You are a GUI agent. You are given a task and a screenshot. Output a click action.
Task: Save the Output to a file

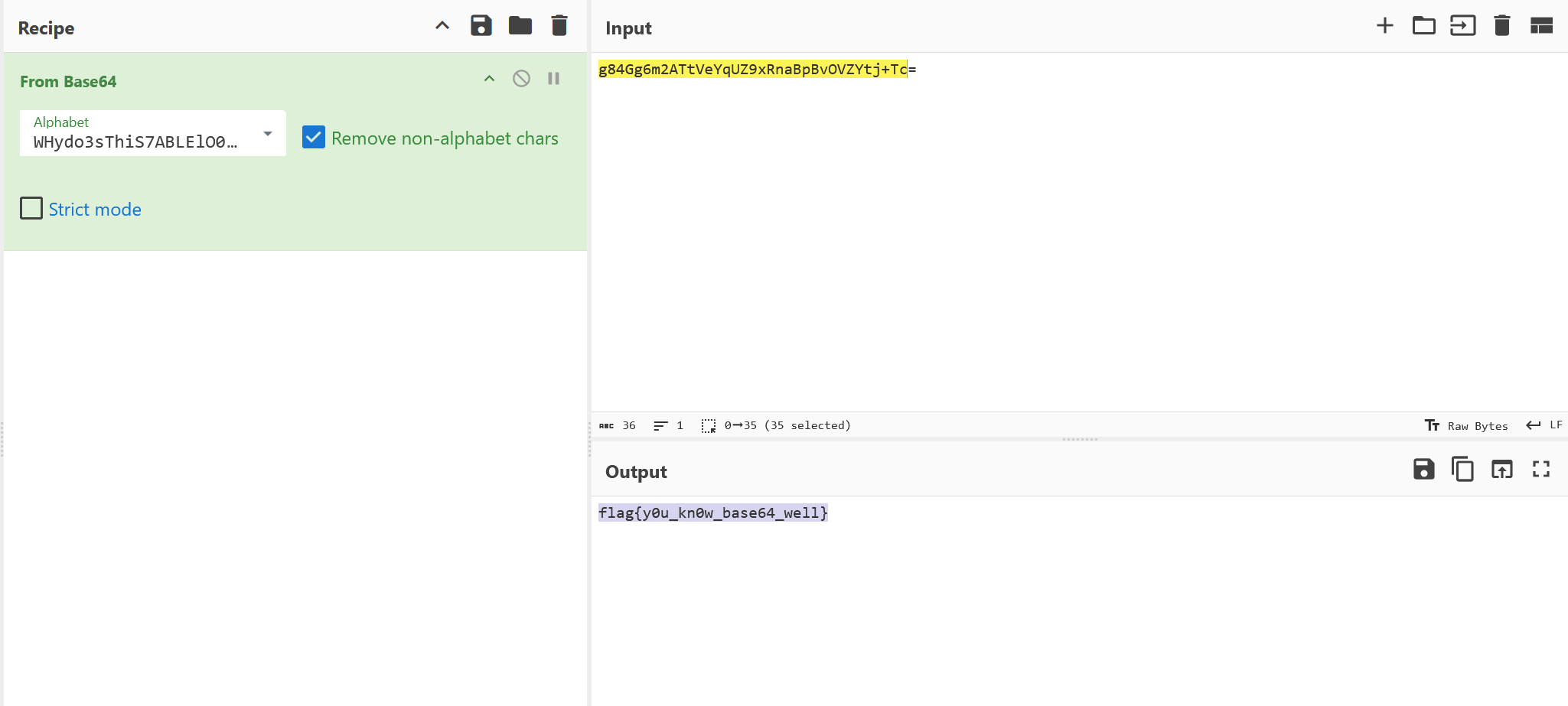pyautogui.click(x=1422, y=470)
